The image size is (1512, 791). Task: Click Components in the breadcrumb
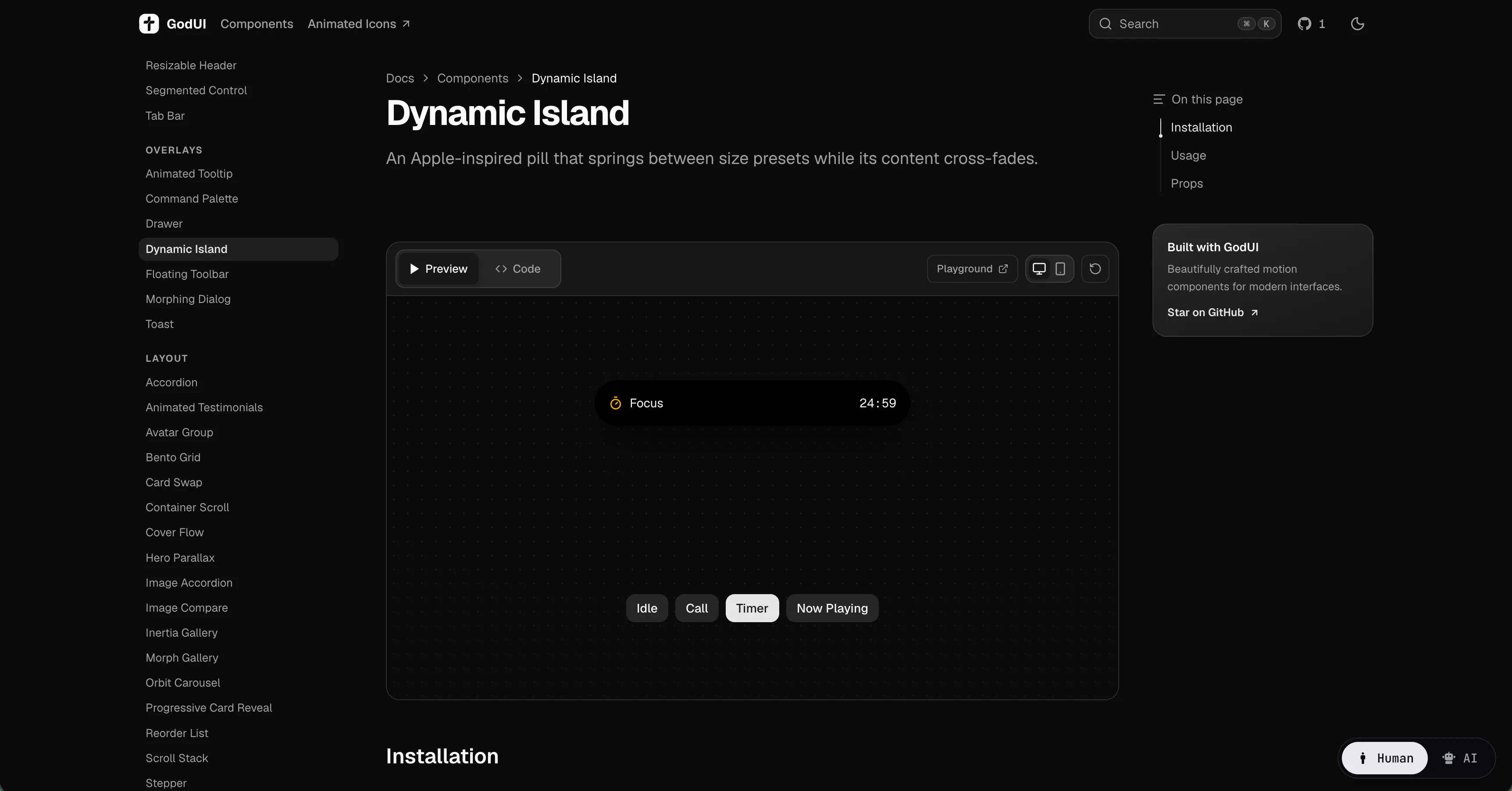point(473,78)
